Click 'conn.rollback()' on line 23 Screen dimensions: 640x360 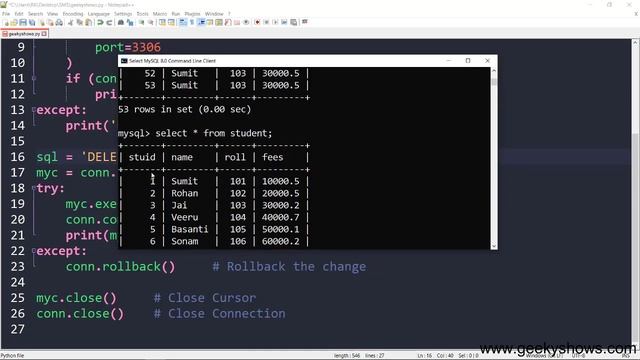120,267
